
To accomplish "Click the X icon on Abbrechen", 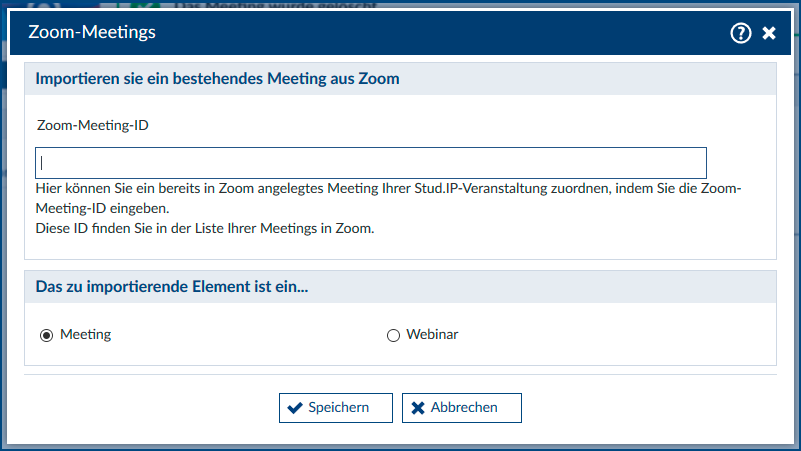I will point(418,408).
